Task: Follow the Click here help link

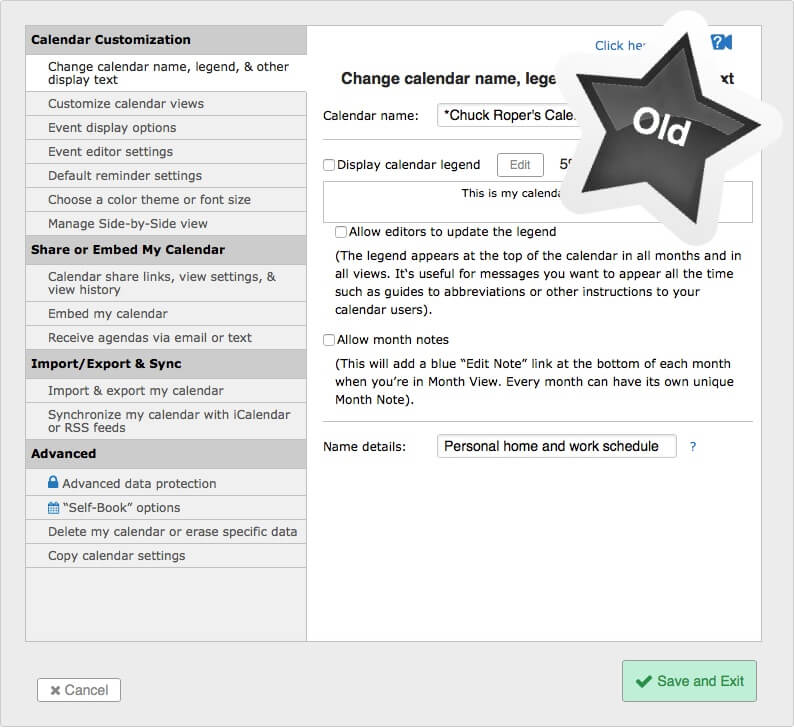Action: click(620, 46)
